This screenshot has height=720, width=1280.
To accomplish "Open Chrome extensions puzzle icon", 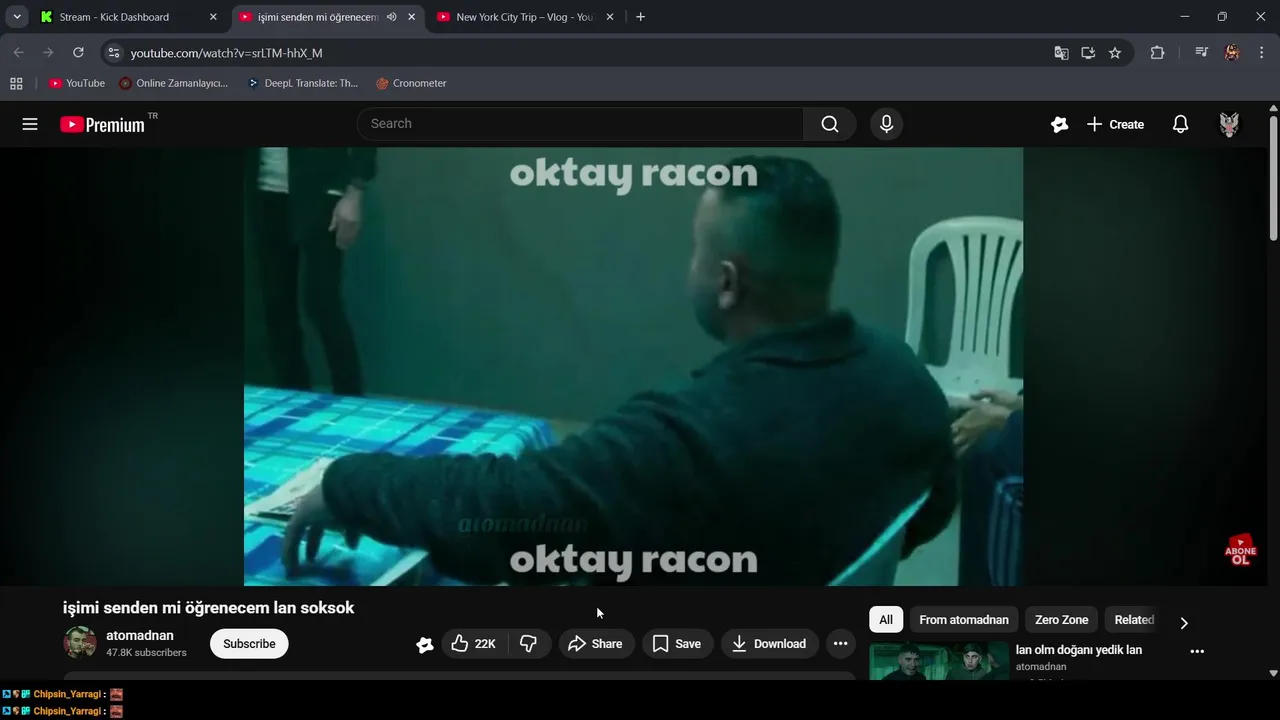I will pos(1158,53).
